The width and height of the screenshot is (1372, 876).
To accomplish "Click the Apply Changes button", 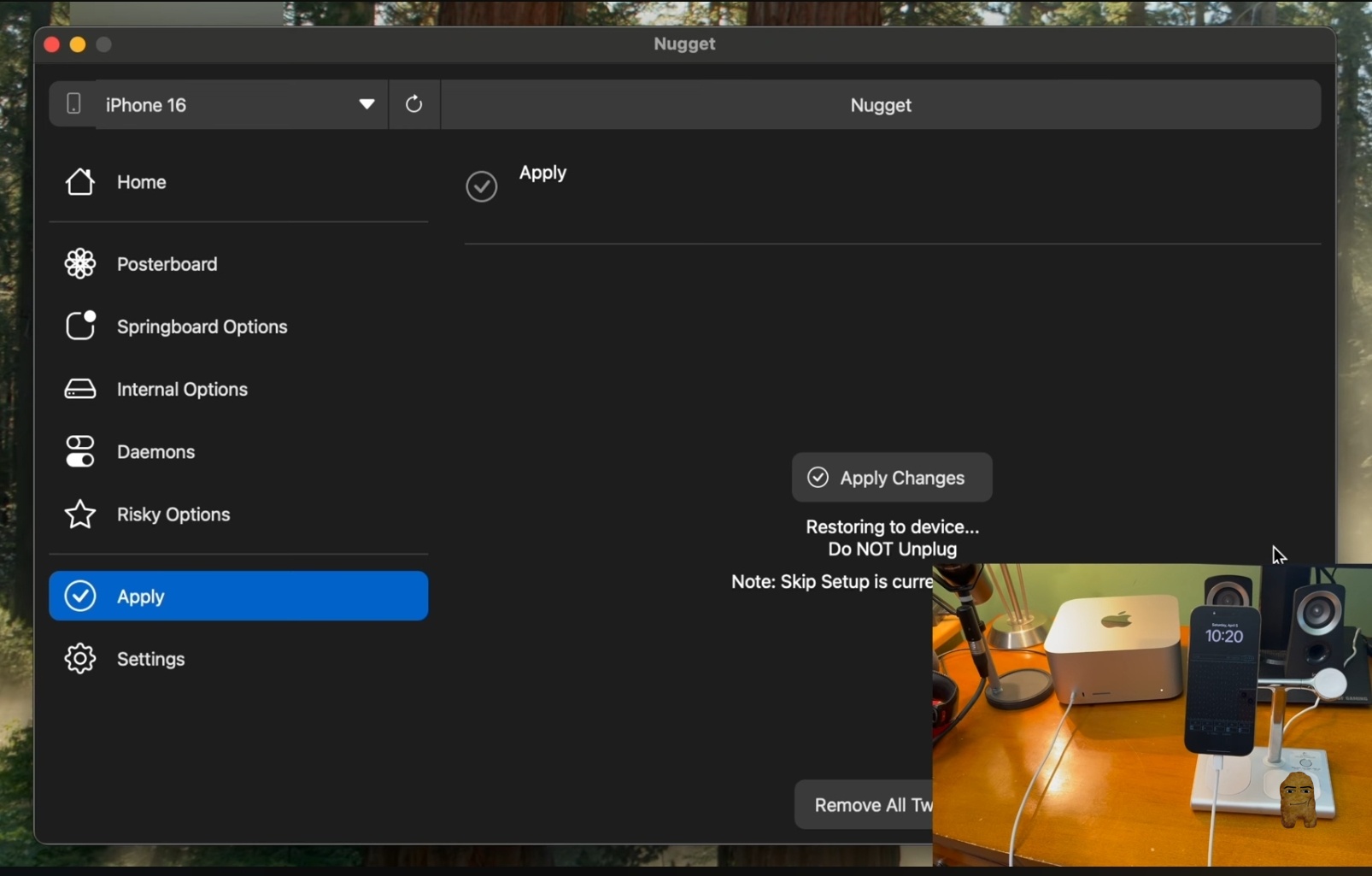I will (x=892, y=478).
